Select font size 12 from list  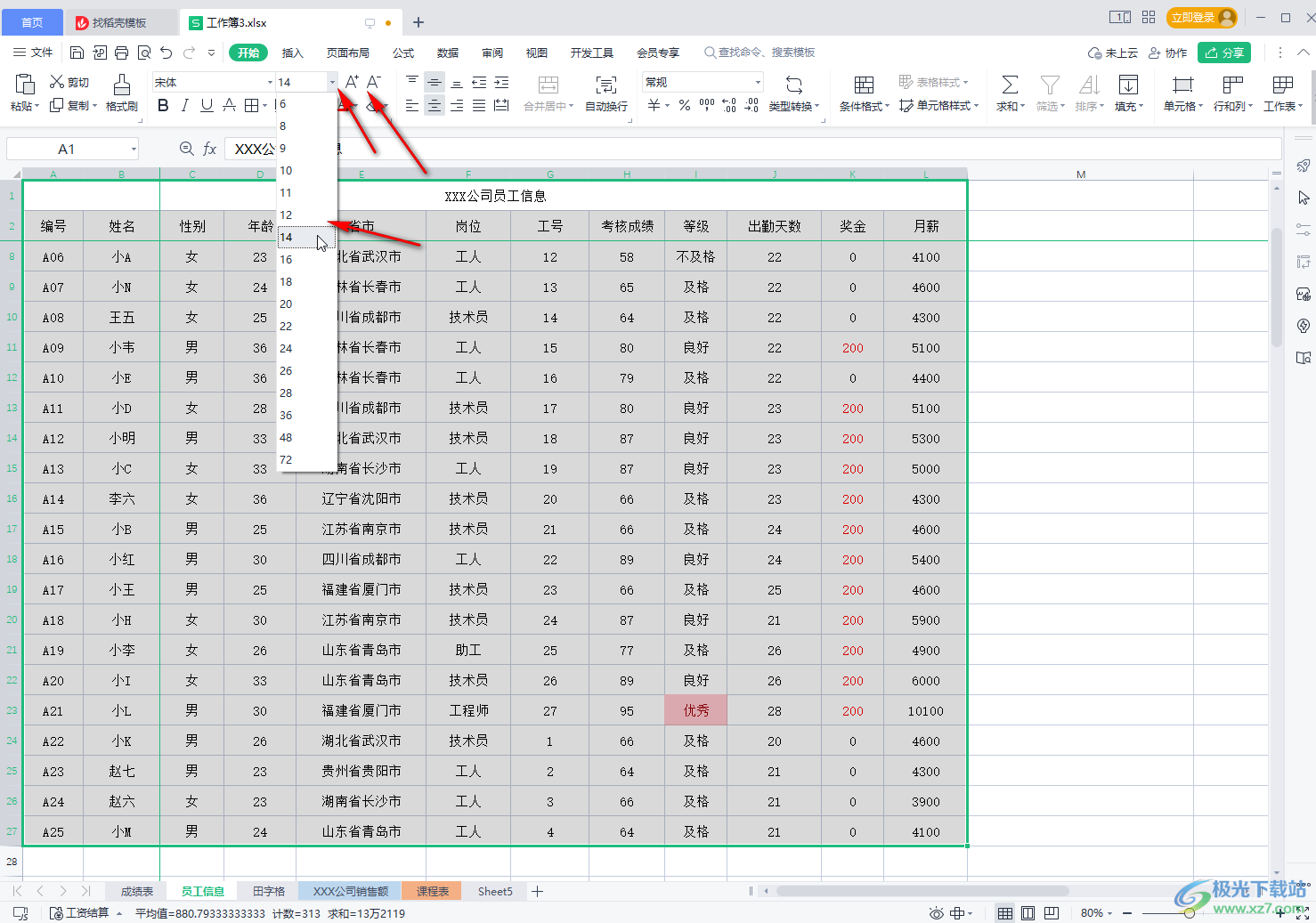tap(306, 215)
